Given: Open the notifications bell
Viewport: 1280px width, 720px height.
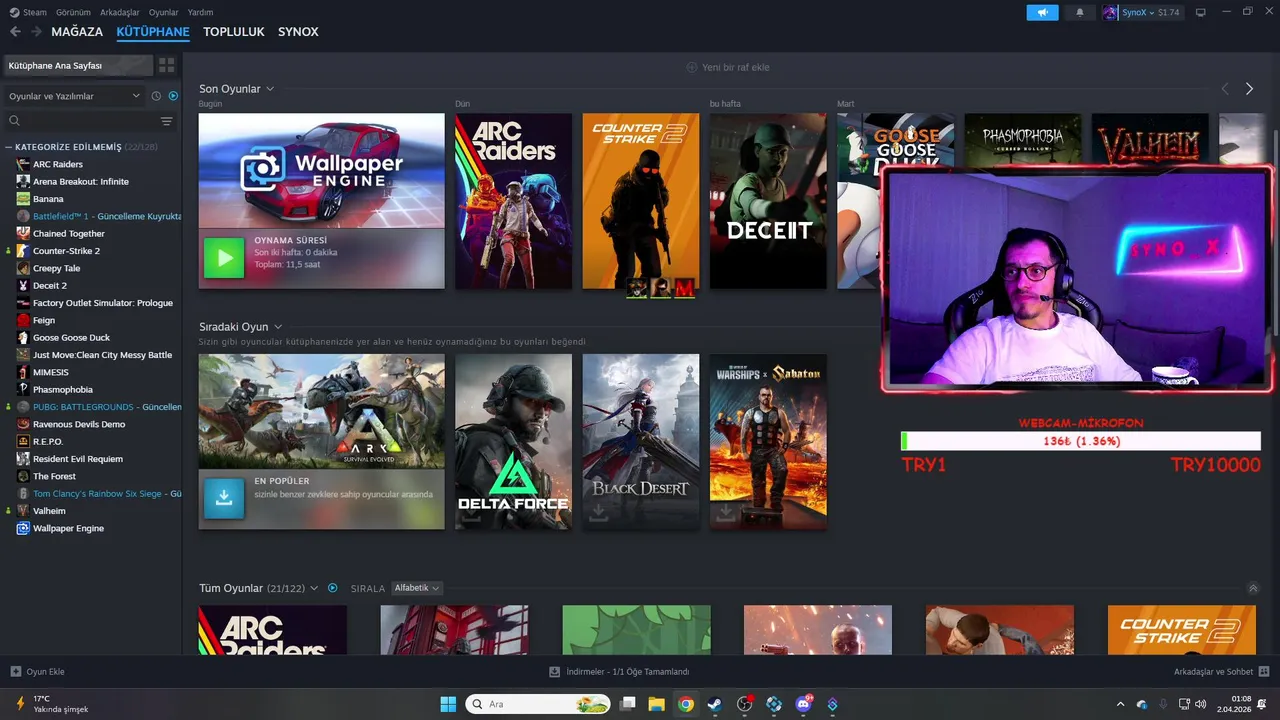Looking at the screenshot, I should pos(1080,12).
